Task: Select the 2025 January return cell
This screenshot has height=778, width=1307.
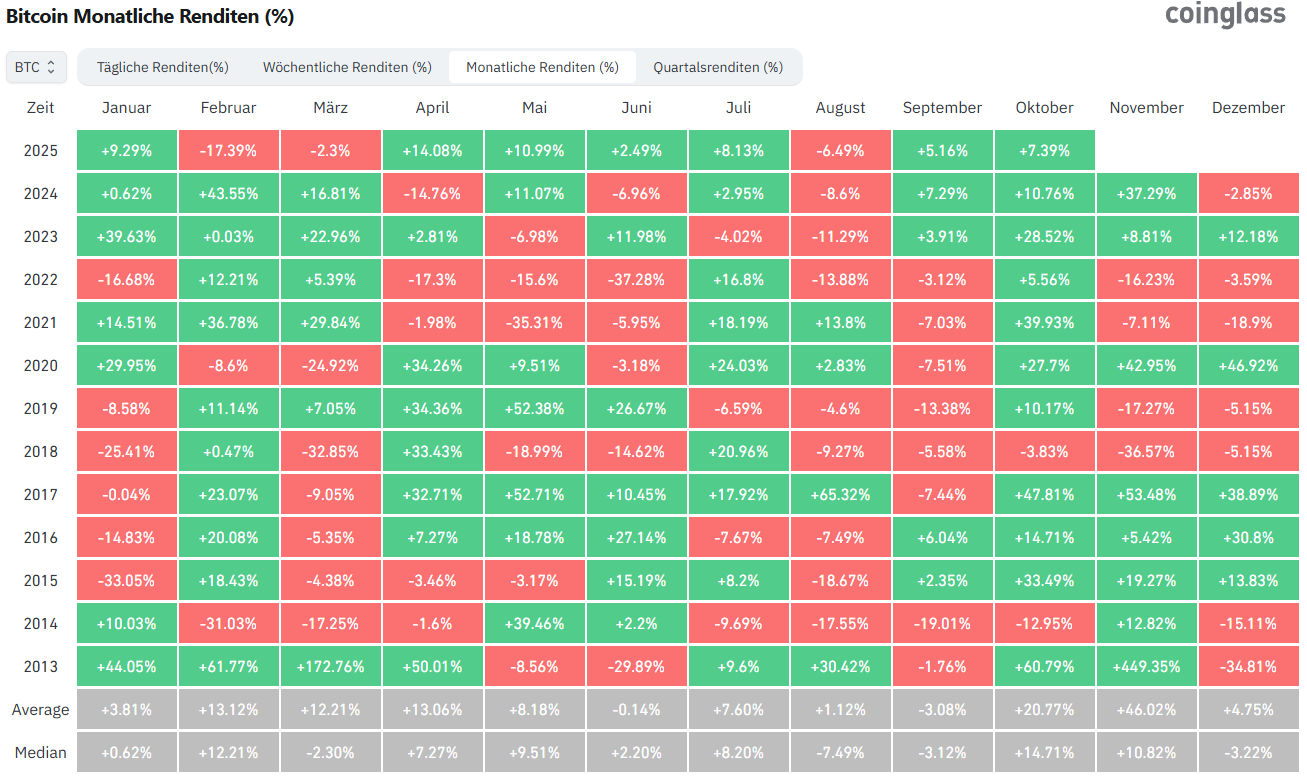Action: (x=127, y=150)
